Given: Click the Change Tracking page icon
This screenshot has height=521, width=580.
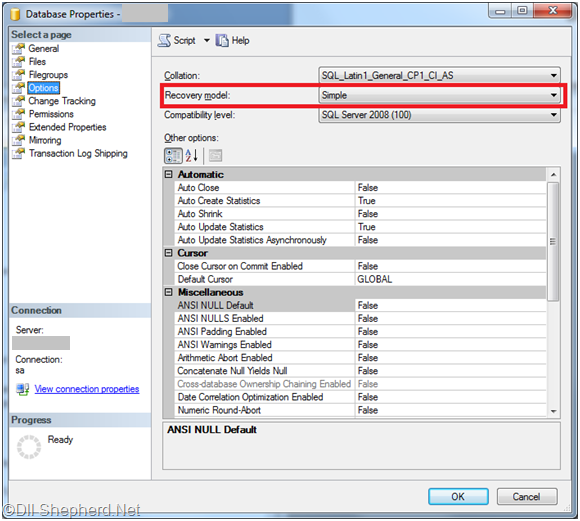Looking at the screenshot, I should 18,101.
